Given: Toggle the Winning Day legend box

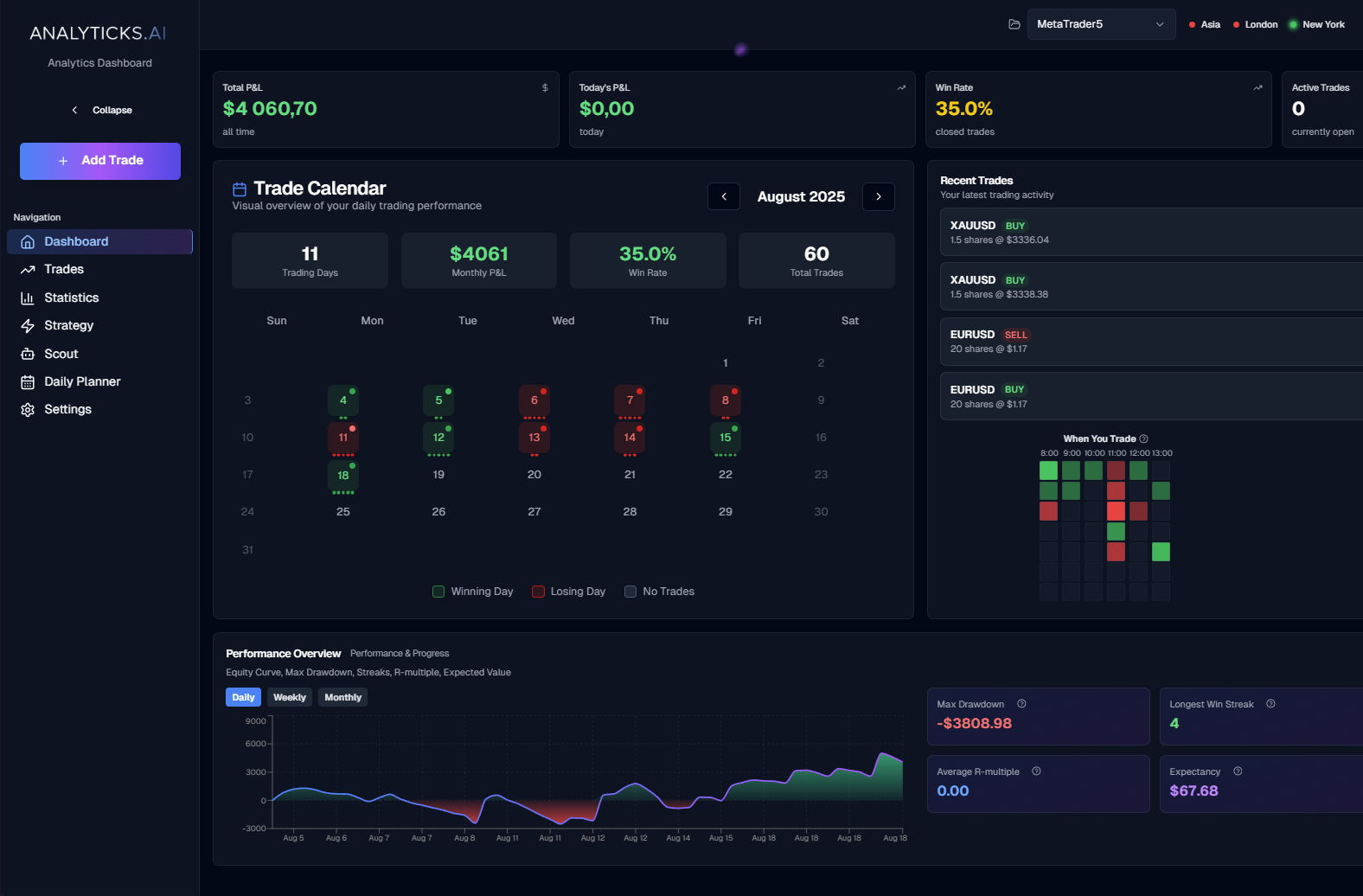Looking at the screenshot, I should 438,592.
